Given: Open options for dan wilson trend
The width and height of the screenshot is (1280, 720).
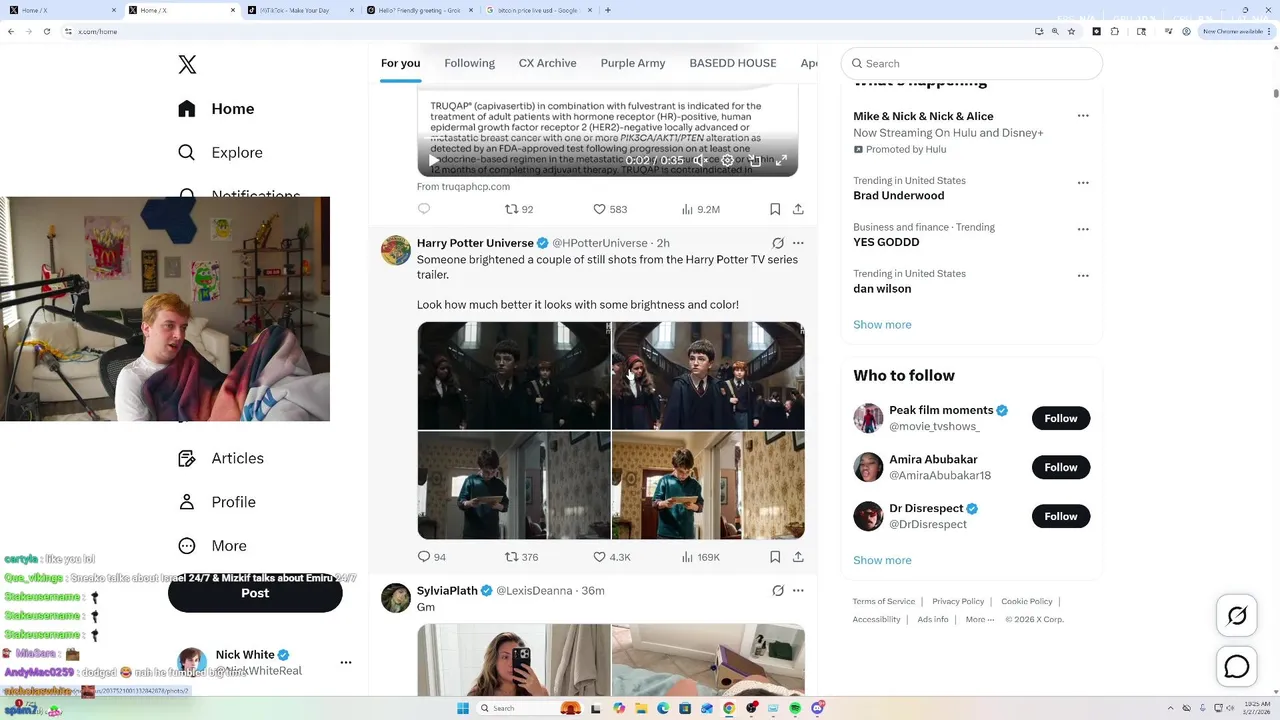Looking at the screenshot, I should [x=1083, y=276].
